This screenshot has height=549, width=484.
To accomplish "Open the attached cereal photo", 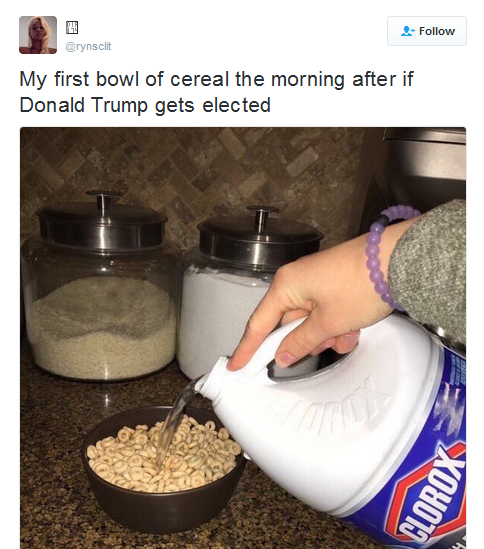I will click(x=243, y=338).
